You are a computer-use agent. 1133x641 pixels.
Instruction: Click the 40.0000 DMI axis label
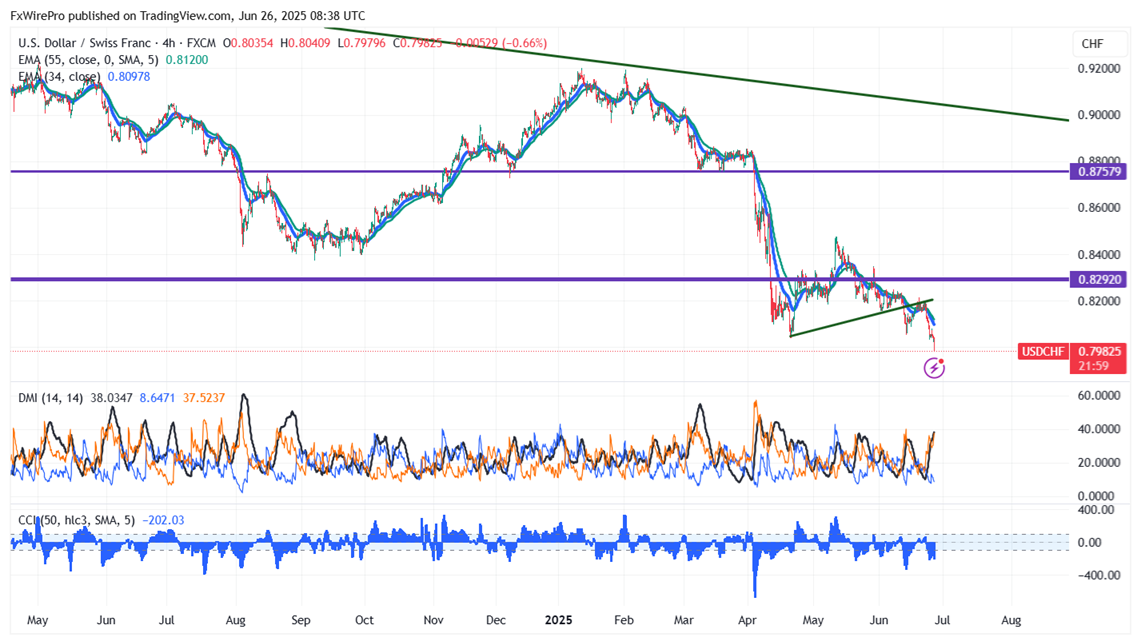coord(1100,429)
